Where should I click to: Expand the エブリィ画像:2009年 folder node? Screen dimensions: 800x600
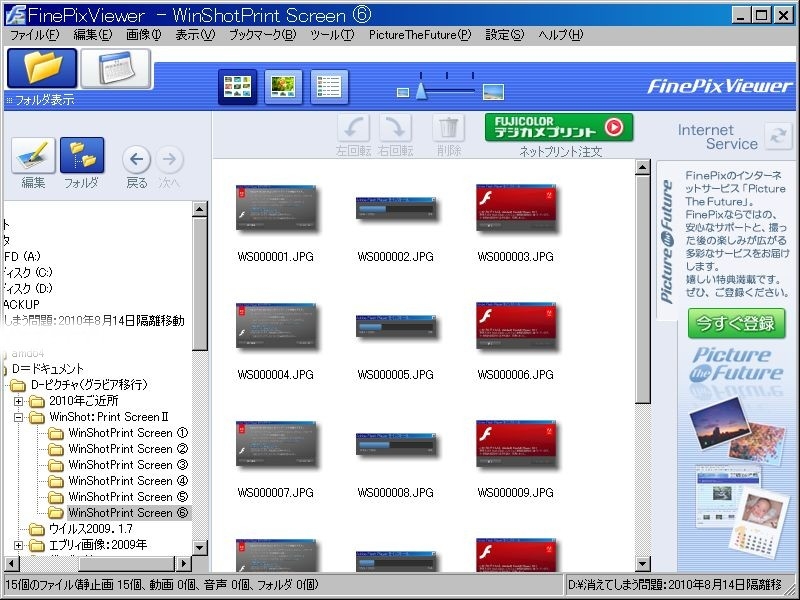tap(19, 545)
